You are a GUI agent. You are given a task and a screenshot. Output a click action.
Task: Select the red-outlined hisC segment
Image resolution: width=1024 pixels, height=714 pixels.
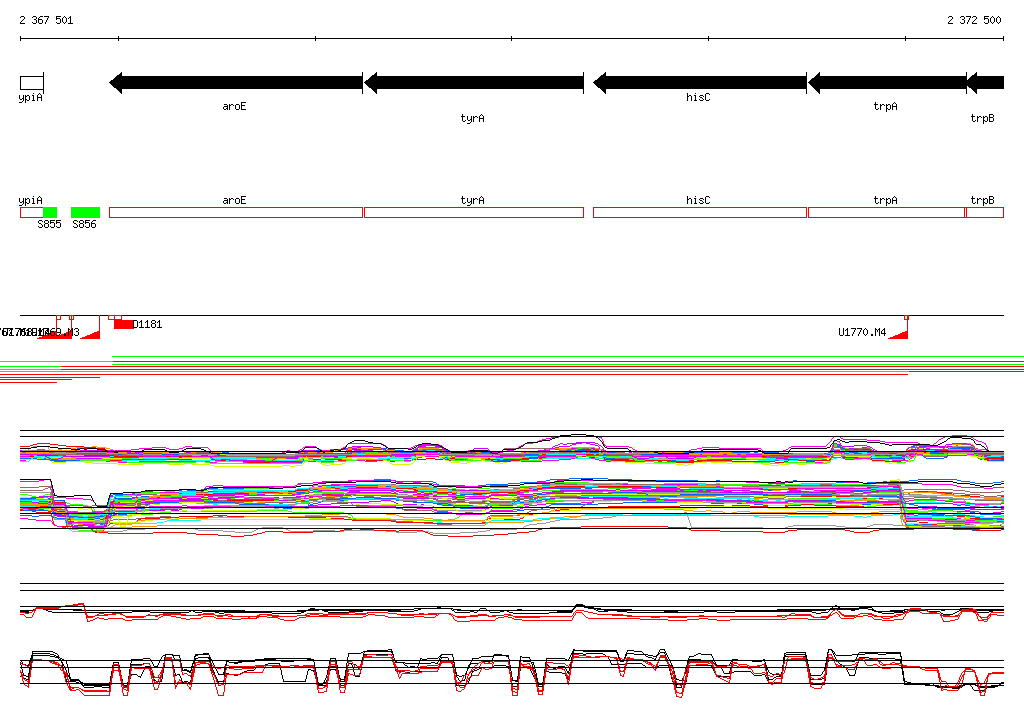click(700, 212)
